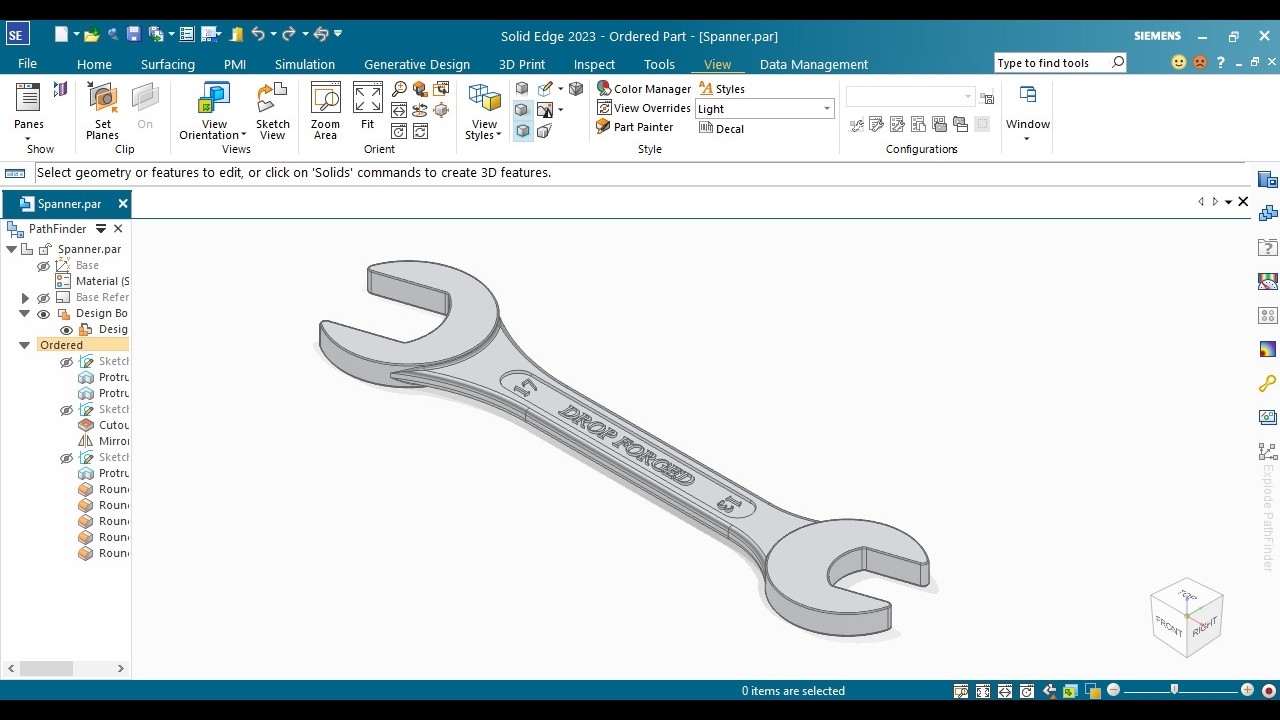This screenshot has height=720, width=1280.
Task: Click the New document icon
Action: point(61,34)
